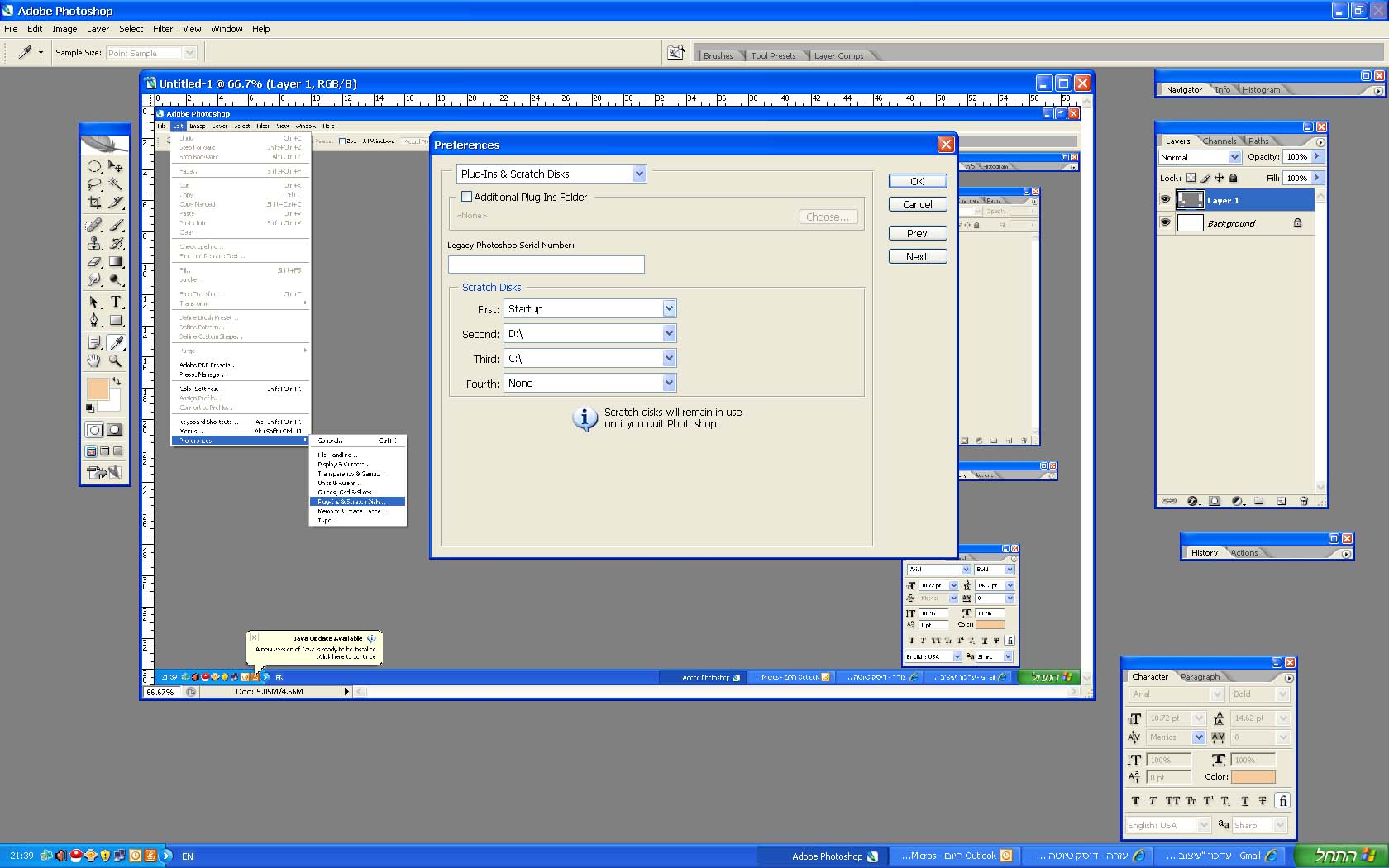The width and height of the screenshot is (1389, 868).
Task: Select the Slice tool
Action: (x=116, y=203)
